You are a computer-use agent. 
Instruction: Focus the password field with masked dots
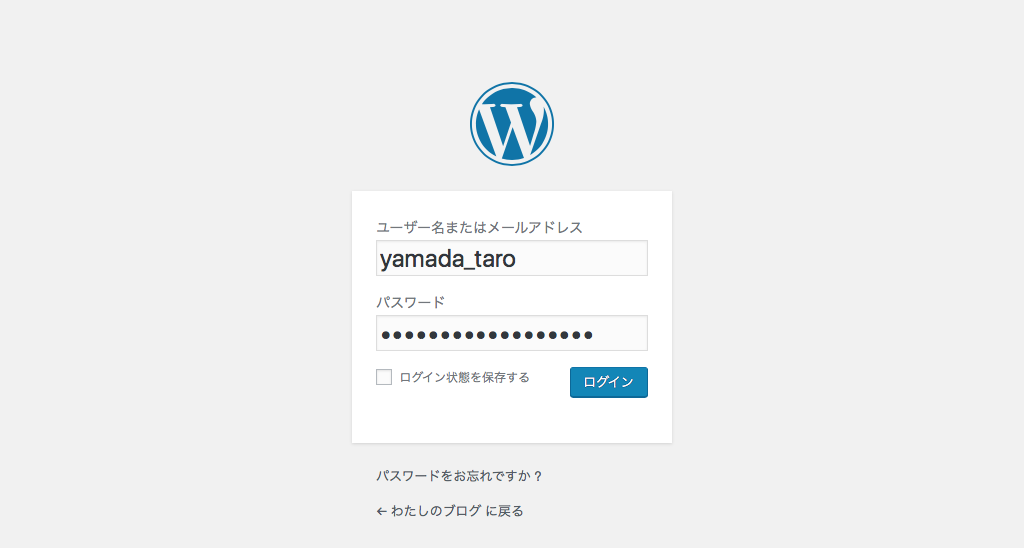(512, 333)
